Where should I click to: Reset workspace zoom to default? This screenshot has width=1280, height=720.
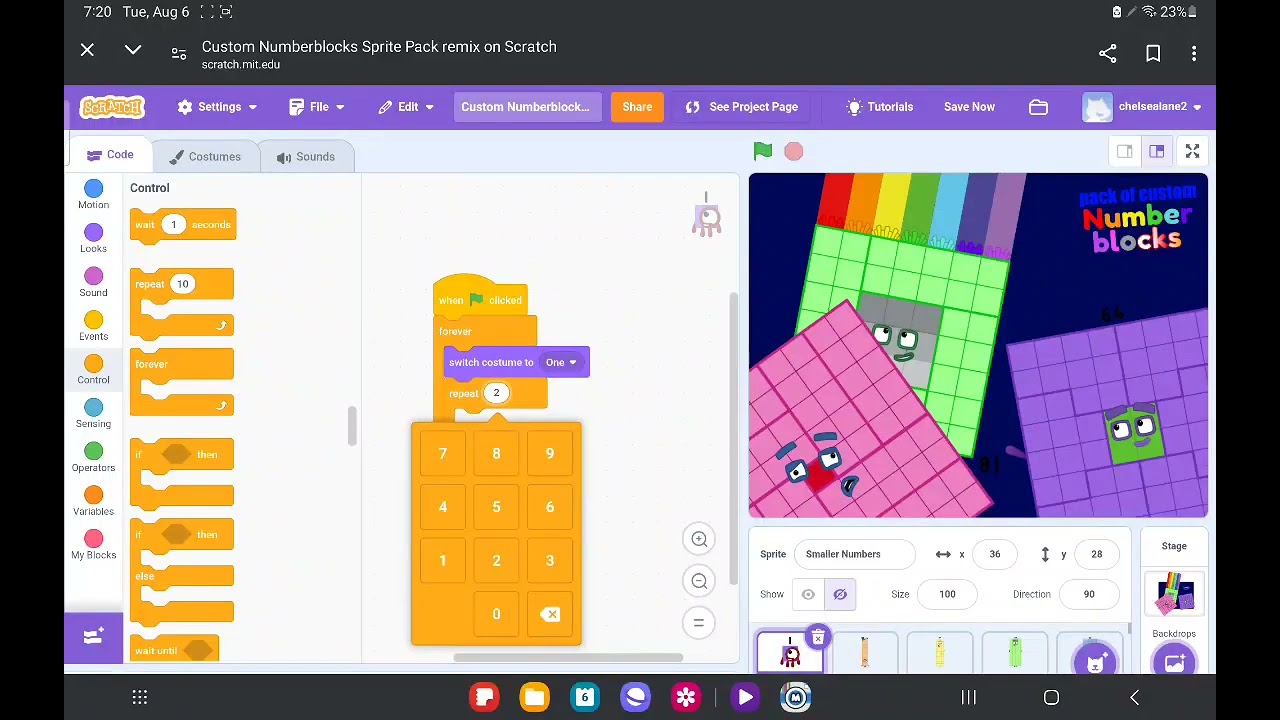699,623
